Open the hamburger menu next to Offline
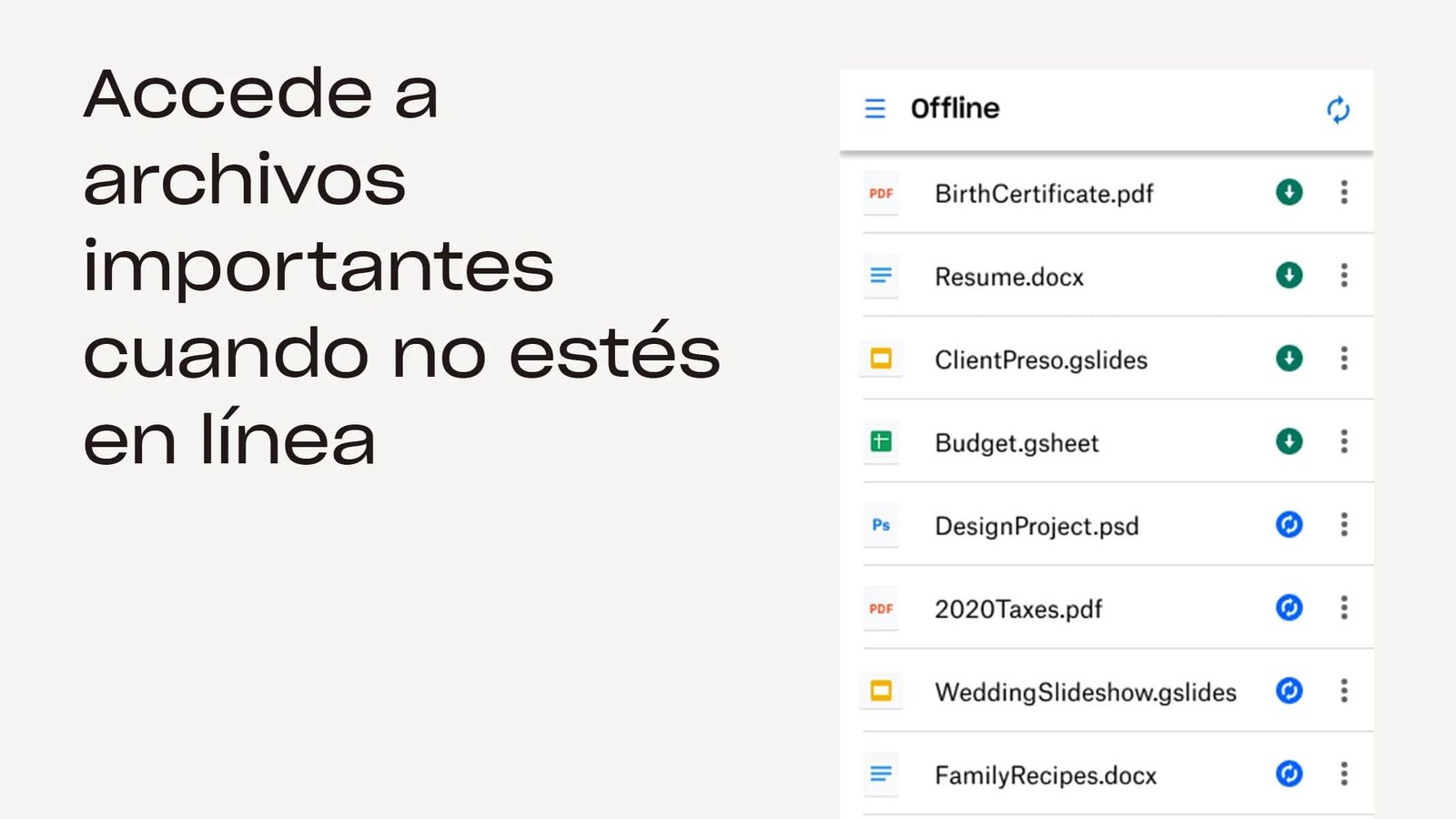This screenshot has height=819, width=1456. pos(875,109)
